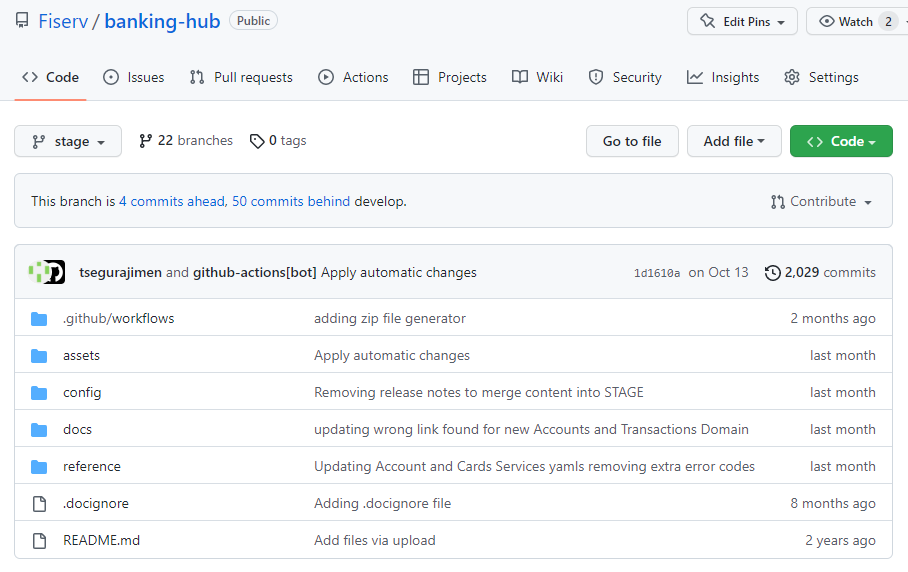908x572 pixels.
Task: Open commit 'updating wrong link found' for docs
Action: (x=531, y=430)
